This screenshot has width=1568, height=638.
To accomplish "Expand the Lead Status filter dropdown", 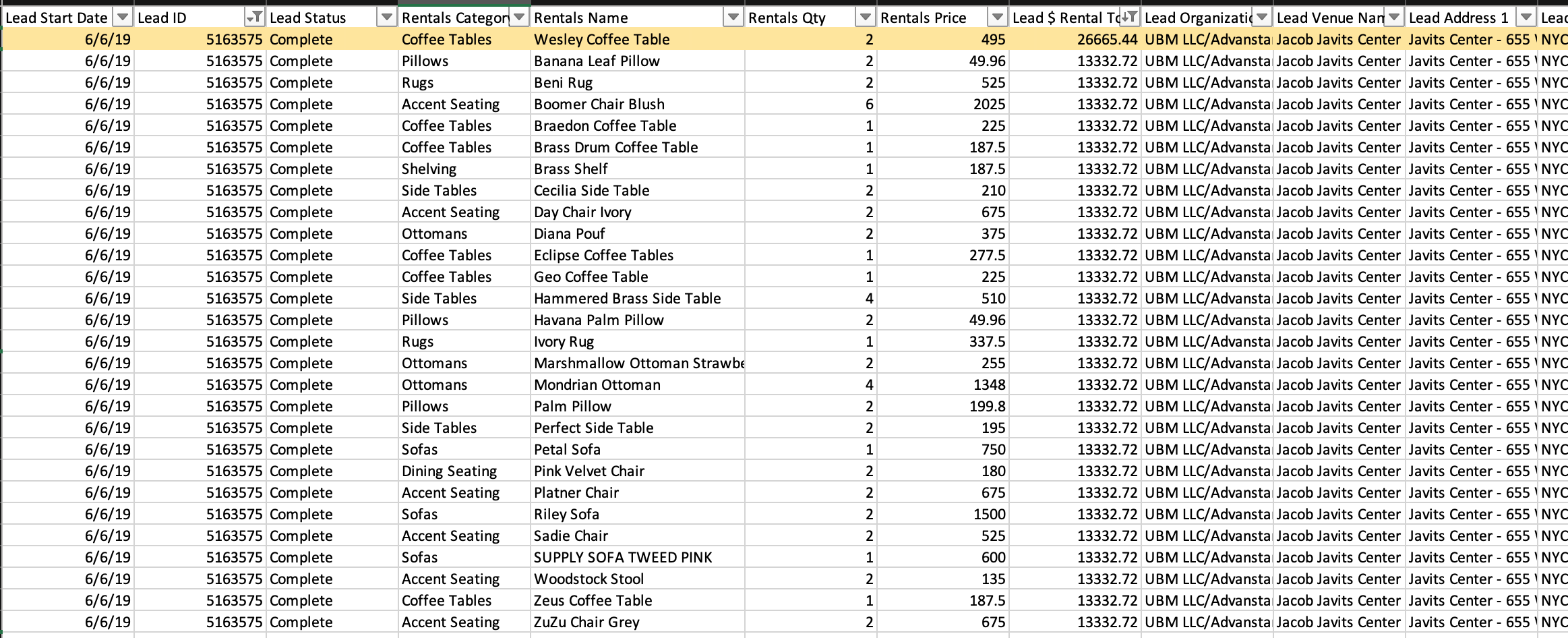I will click(x=387, y=18).
